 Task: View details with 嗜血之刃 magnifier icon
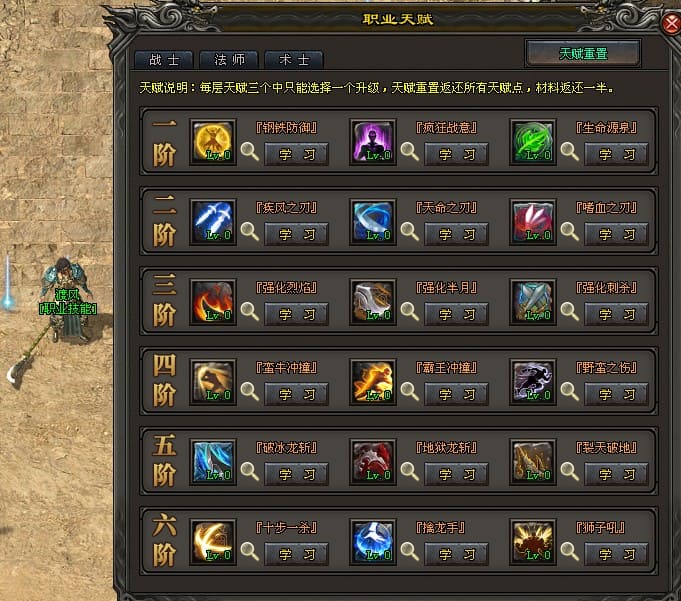click(569, 231)
